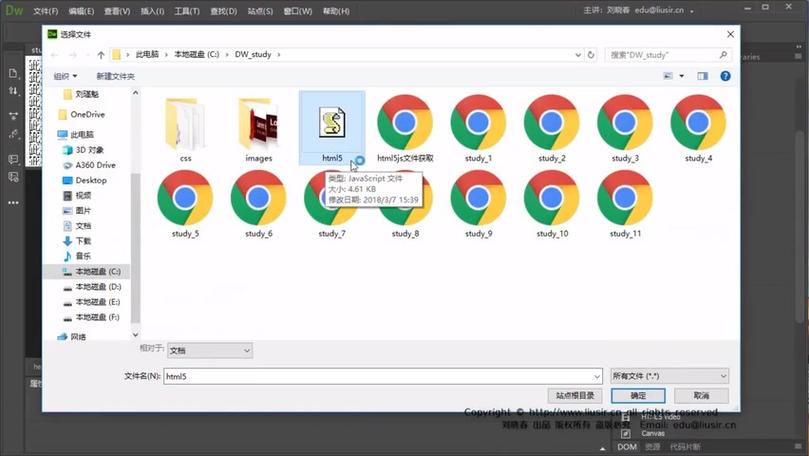Viewport: 809px width, 456px height.
Task: Click the search magnifier in the DW_study search box
Action: point(723,55)
